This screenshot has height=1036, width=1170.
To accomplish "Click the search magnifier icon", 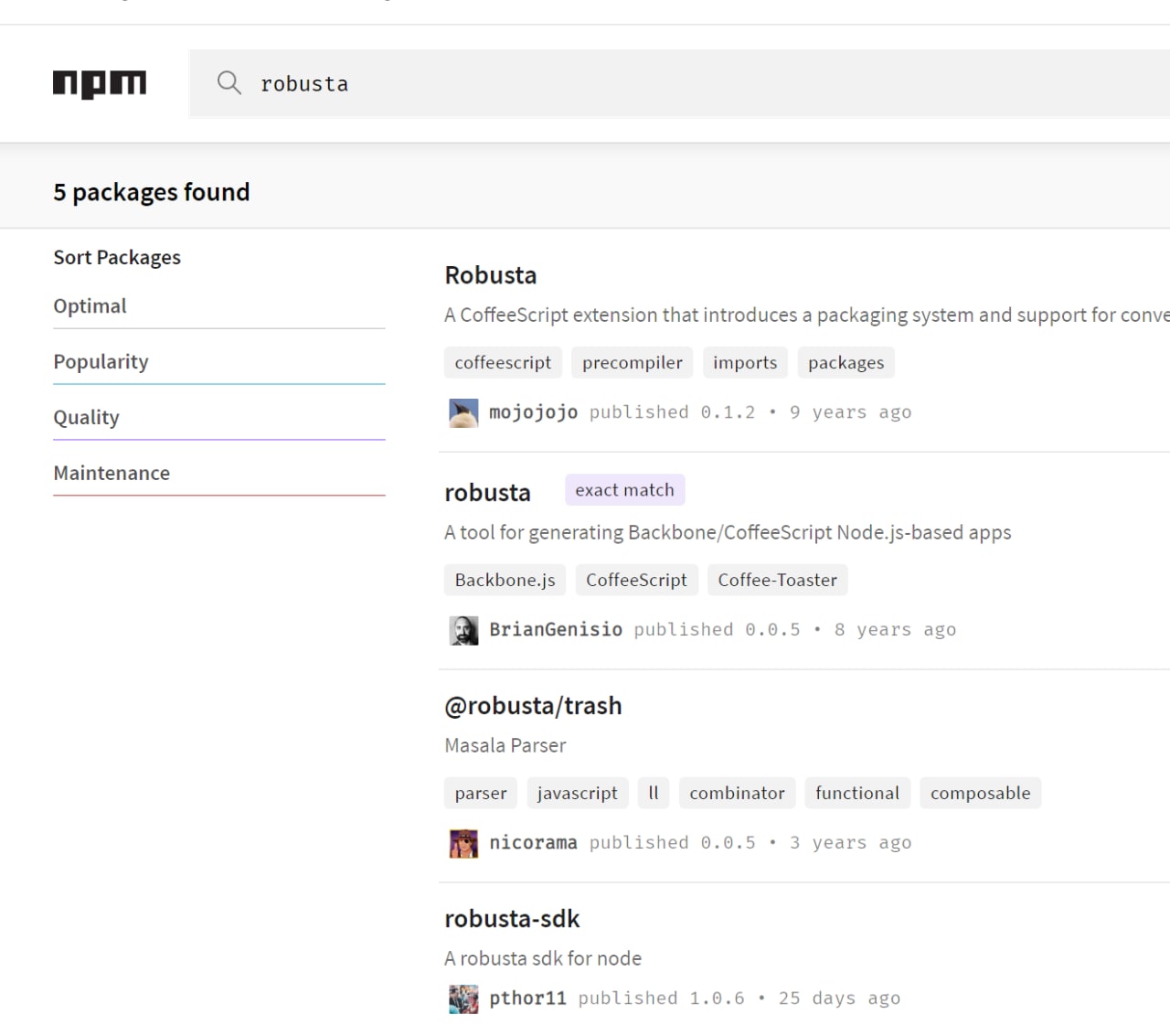I will pyautogui.click(x=229, y=83).
